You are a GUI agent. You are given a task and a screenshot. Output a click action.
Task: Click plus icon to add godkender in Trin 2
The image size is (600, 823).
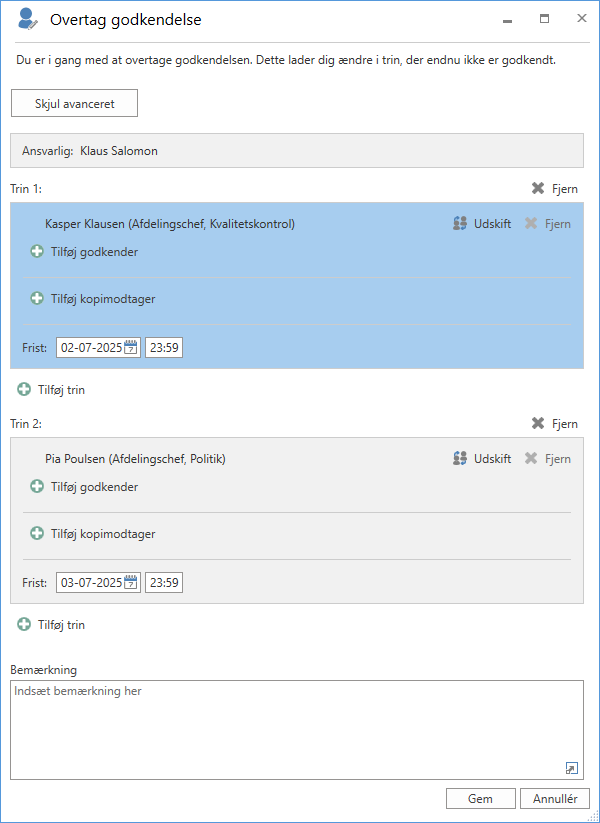pos(37,487)
